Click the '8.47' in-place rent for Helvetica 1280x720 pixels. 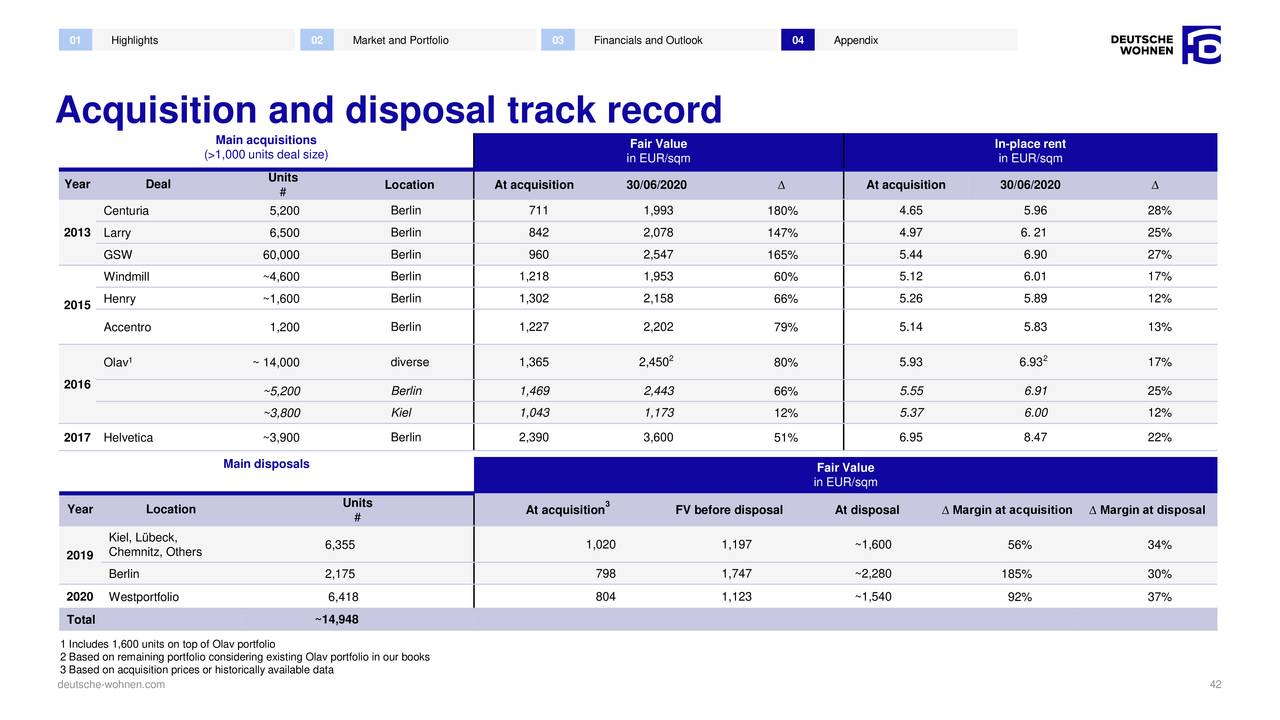point(1036,438)
